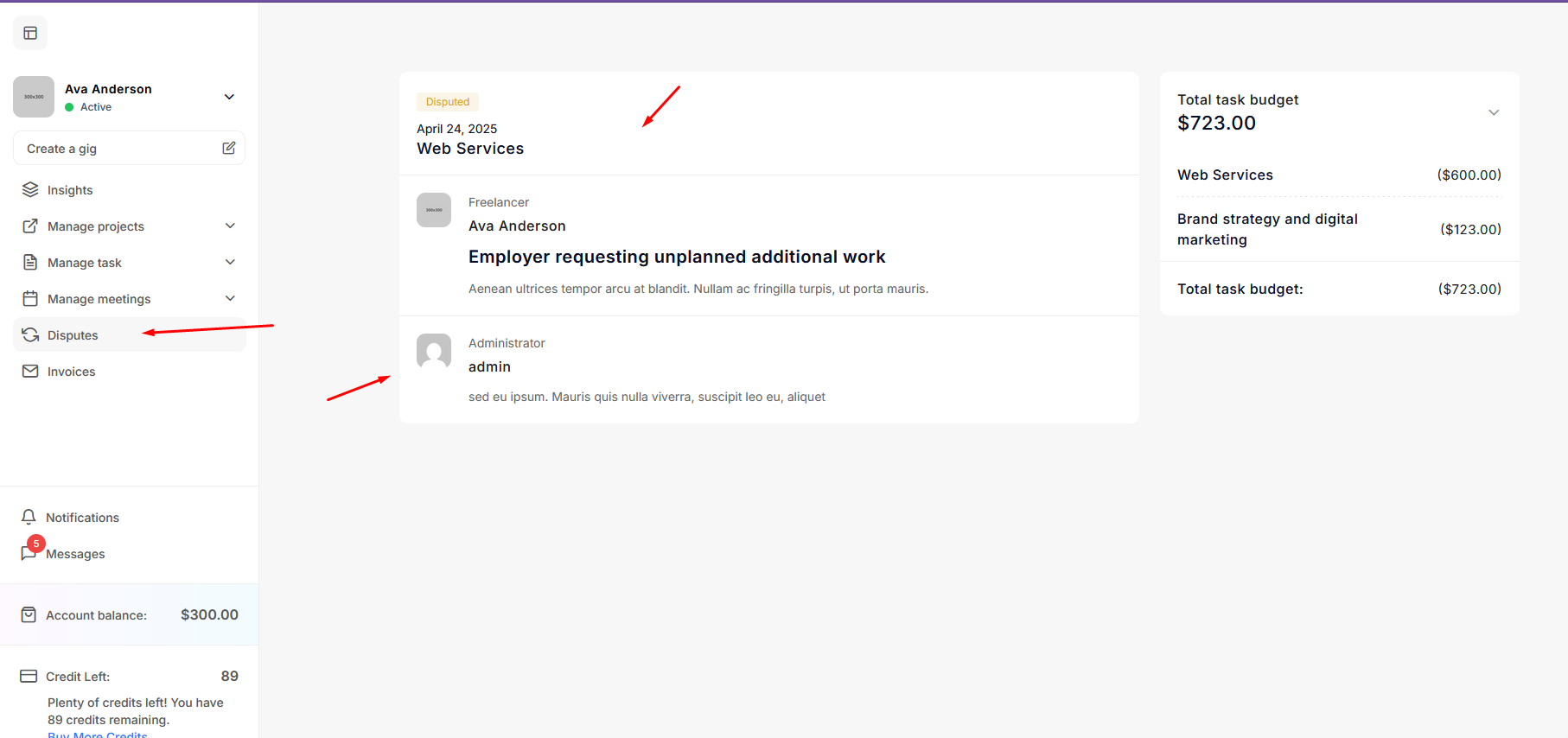Click the edit icon beside Create a gig
The image size is (1568, 738).
(228, 148)
